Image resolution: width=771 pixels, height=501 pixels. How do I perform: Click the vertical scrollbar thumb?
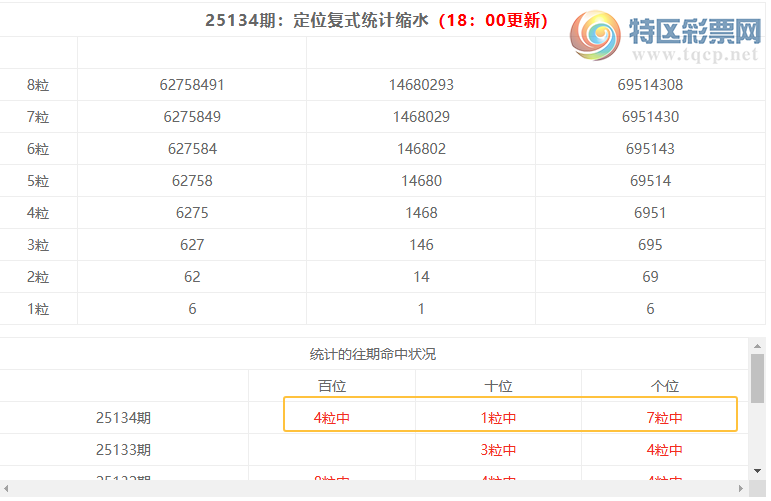pyautogui.click(x=757, y=377)
